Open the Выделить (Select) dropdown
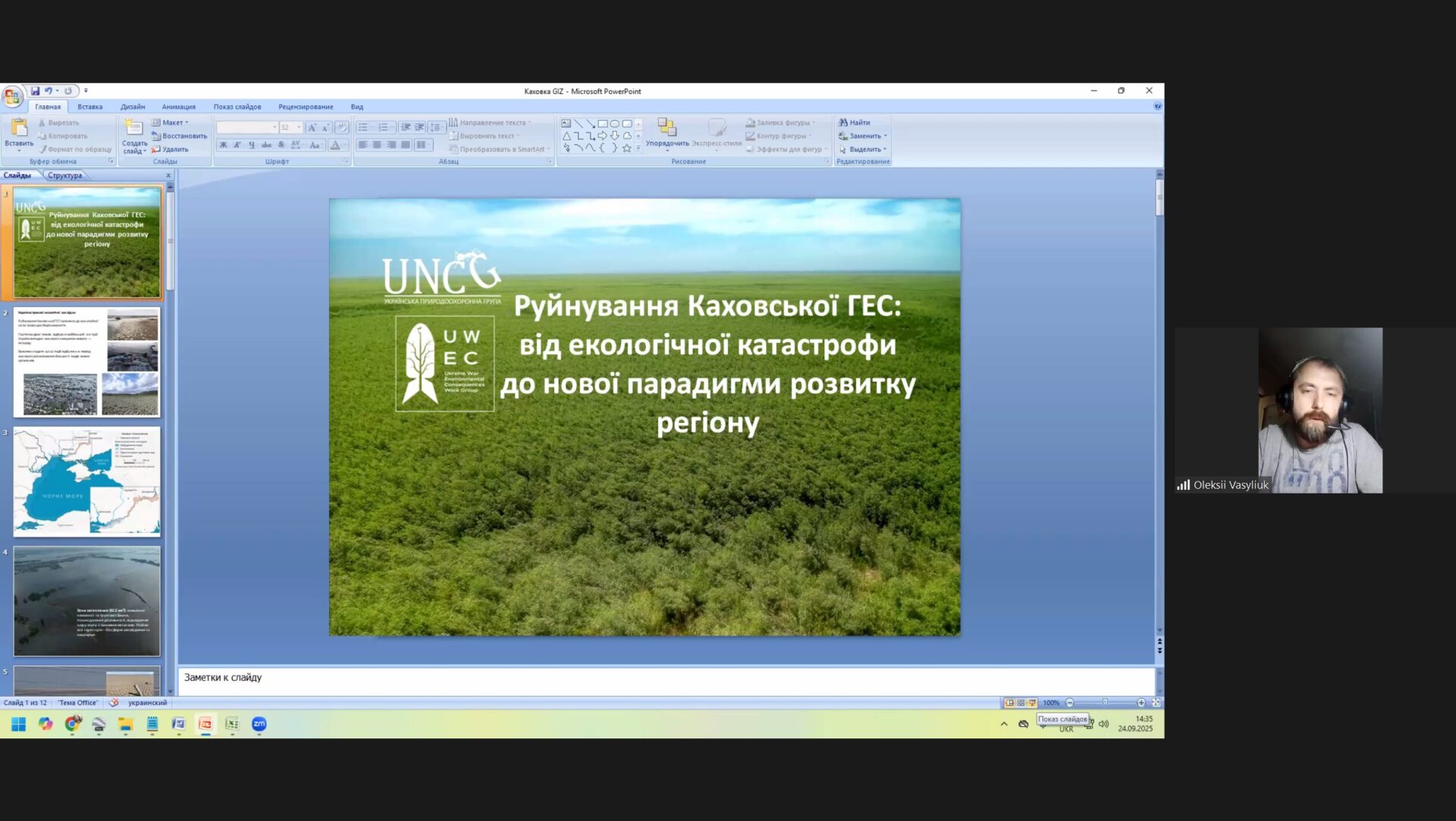Image resolution: width=1456 pixels, height=821 pixels. click(864, 149)
